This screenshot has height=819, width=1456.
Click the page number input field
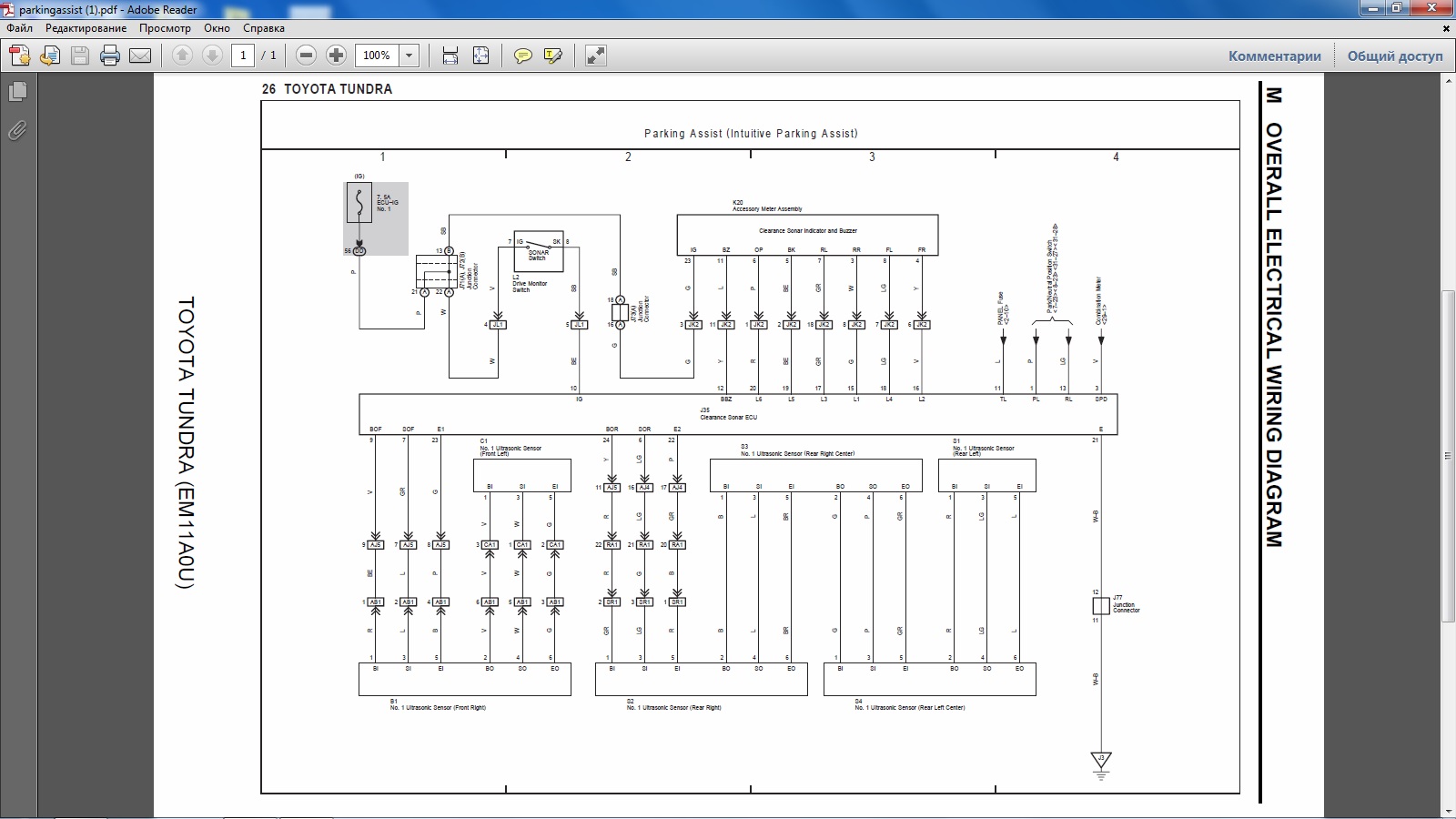pyautogui.click(x=243, y=56)
